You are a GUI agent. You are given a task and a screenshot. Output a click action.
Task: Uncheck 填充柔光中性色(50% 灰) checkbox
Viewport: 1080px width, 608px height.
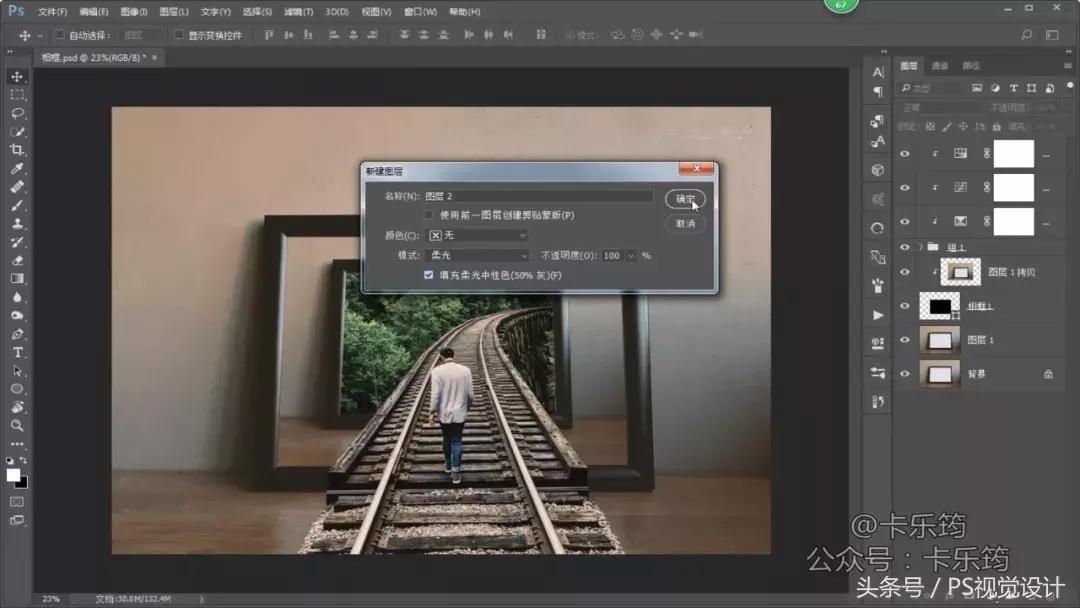429,275
